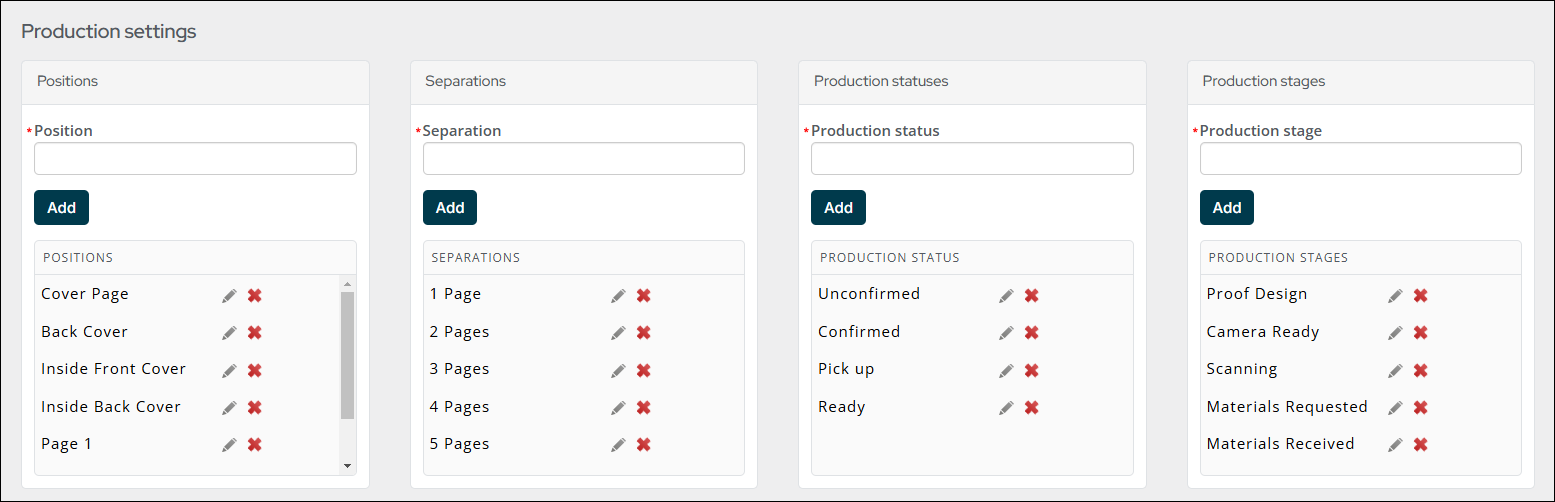Screen dimensions: 1555x502
Task: Click the Positions list scrollbar thumb
Action: tap(348, 355)
